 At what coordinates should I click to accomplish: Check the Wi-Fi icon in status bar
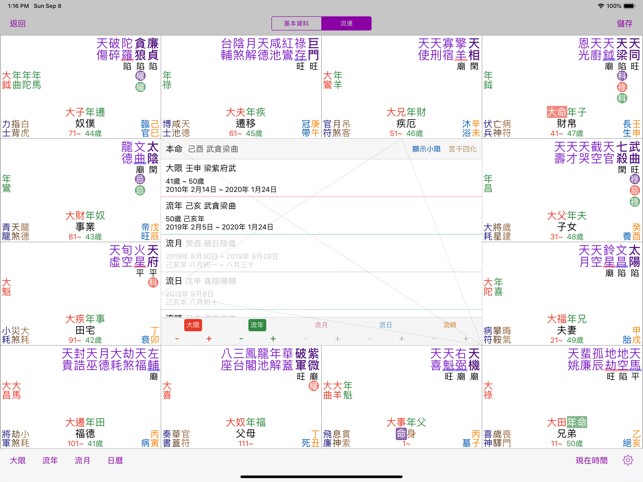pos(601,6)
